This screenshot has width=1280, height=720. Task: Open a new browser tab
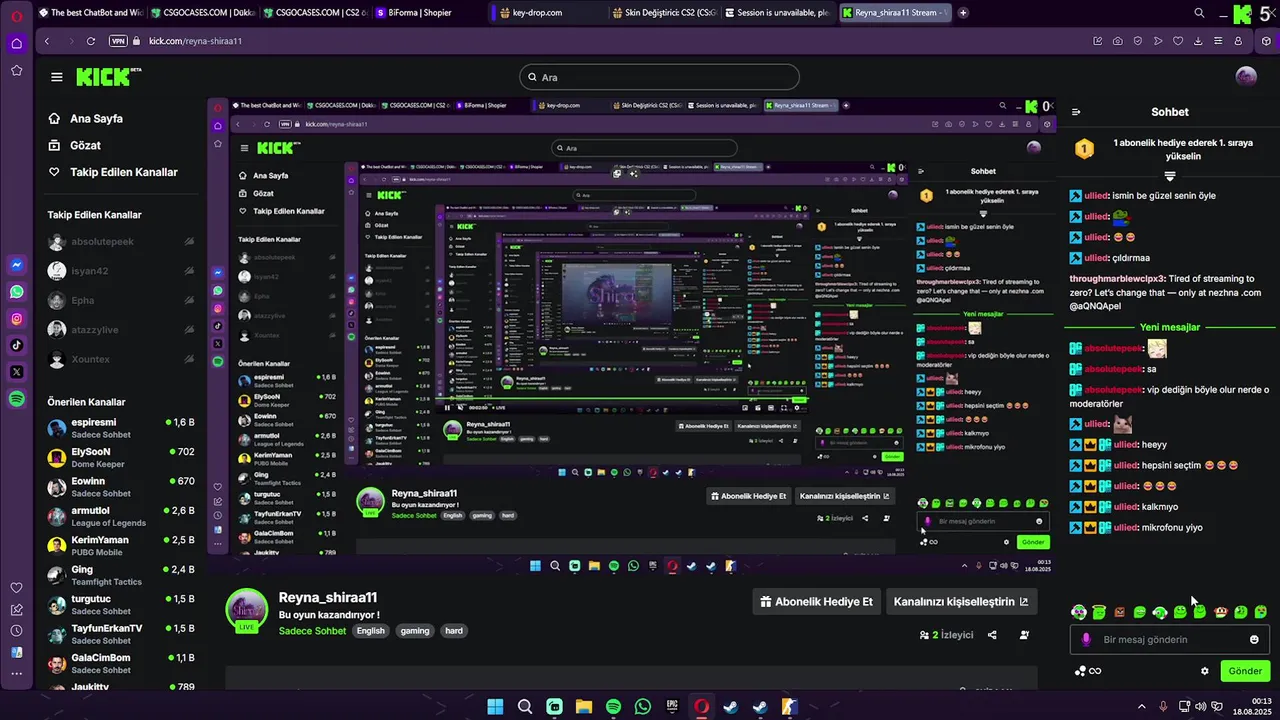point(963,13)
